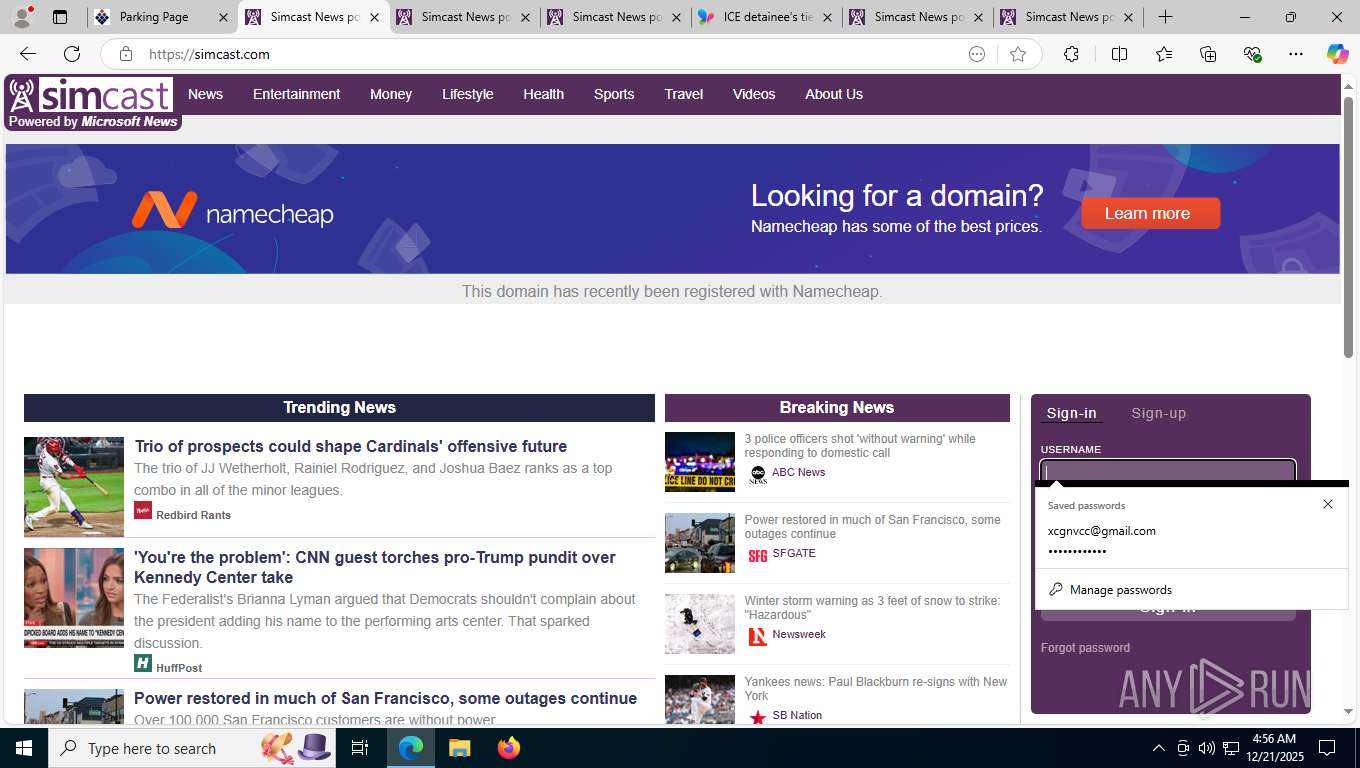Open the Entertainment menu item
The height and width of the screenshot is (768, 1360).
[296, 94]
